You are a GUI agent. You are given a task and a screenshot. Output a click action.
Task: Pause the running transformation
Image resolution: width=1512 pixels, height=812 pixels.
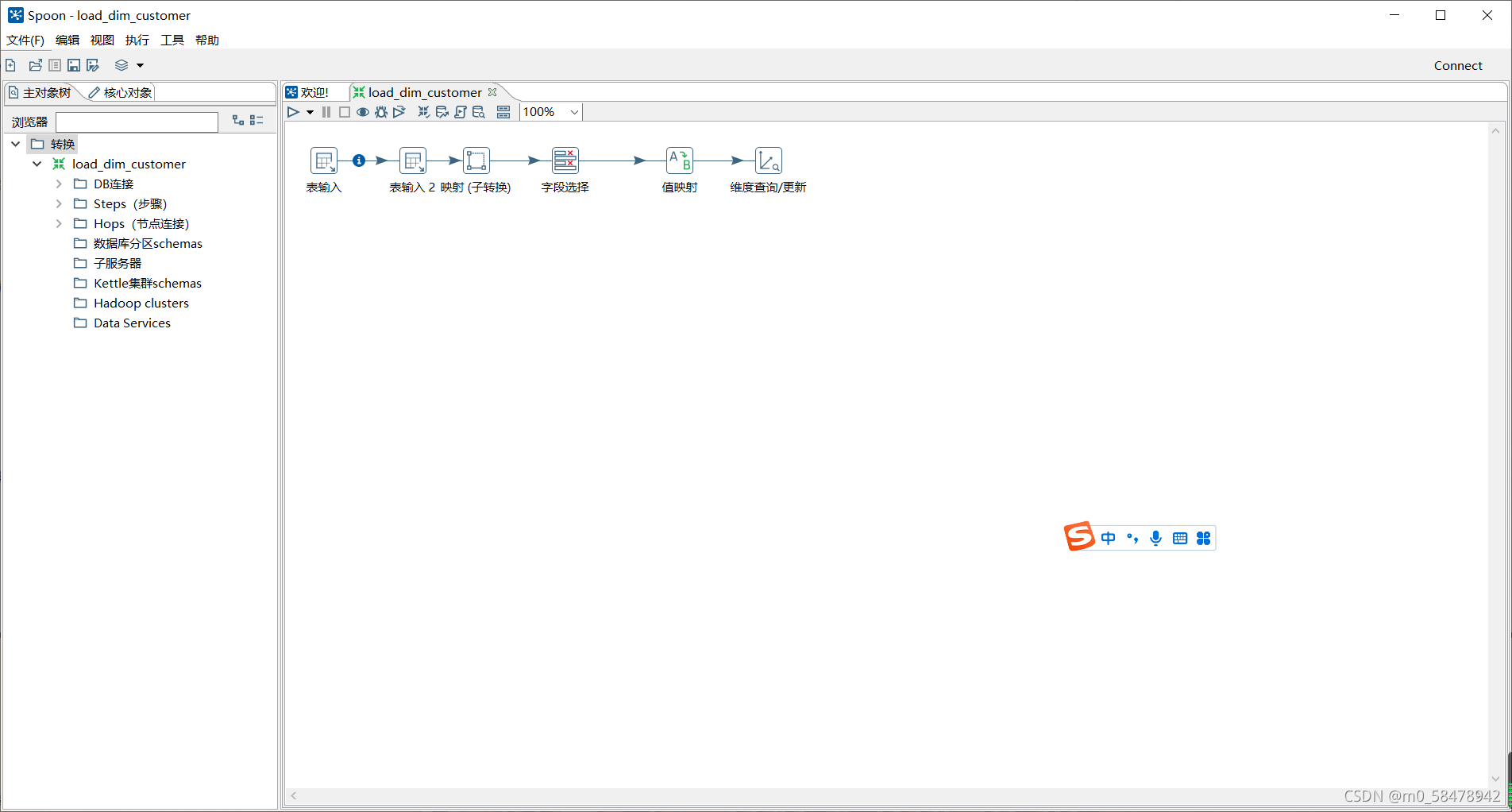(x=326, y=112)
